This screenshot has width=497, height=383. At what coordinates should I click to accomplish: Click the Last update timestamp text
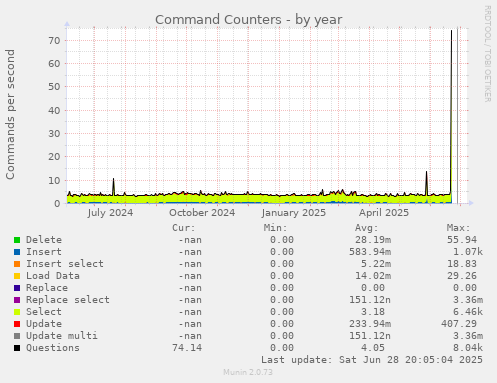(x=372, y=360)
